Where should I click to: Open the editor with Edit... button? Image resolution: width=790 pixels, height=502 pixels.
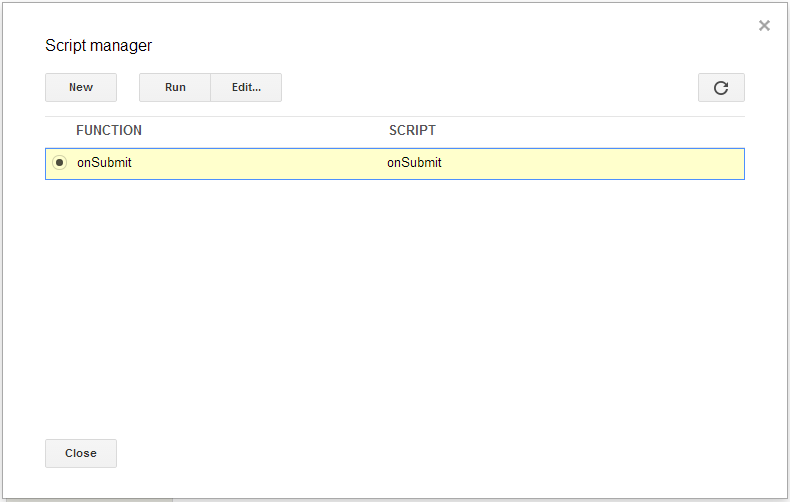pos(246,88)
